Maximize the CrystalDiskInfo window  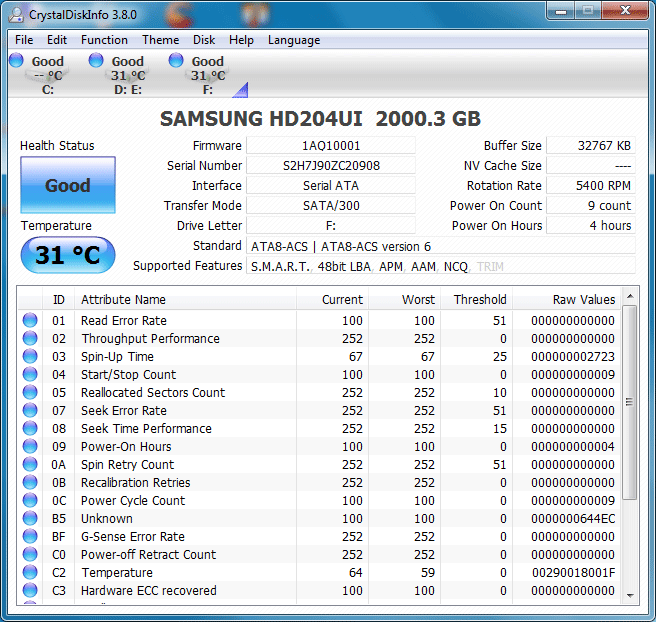[x=588, y=11]
